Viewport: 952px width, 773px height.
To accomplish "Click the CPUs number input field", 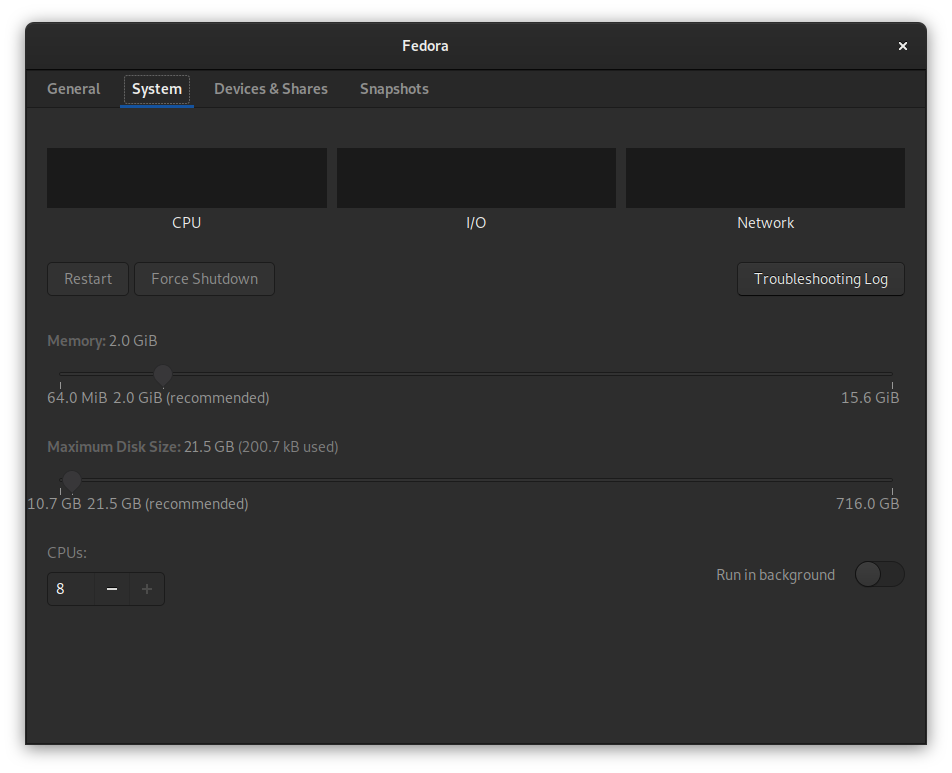I will coord(71,589).
